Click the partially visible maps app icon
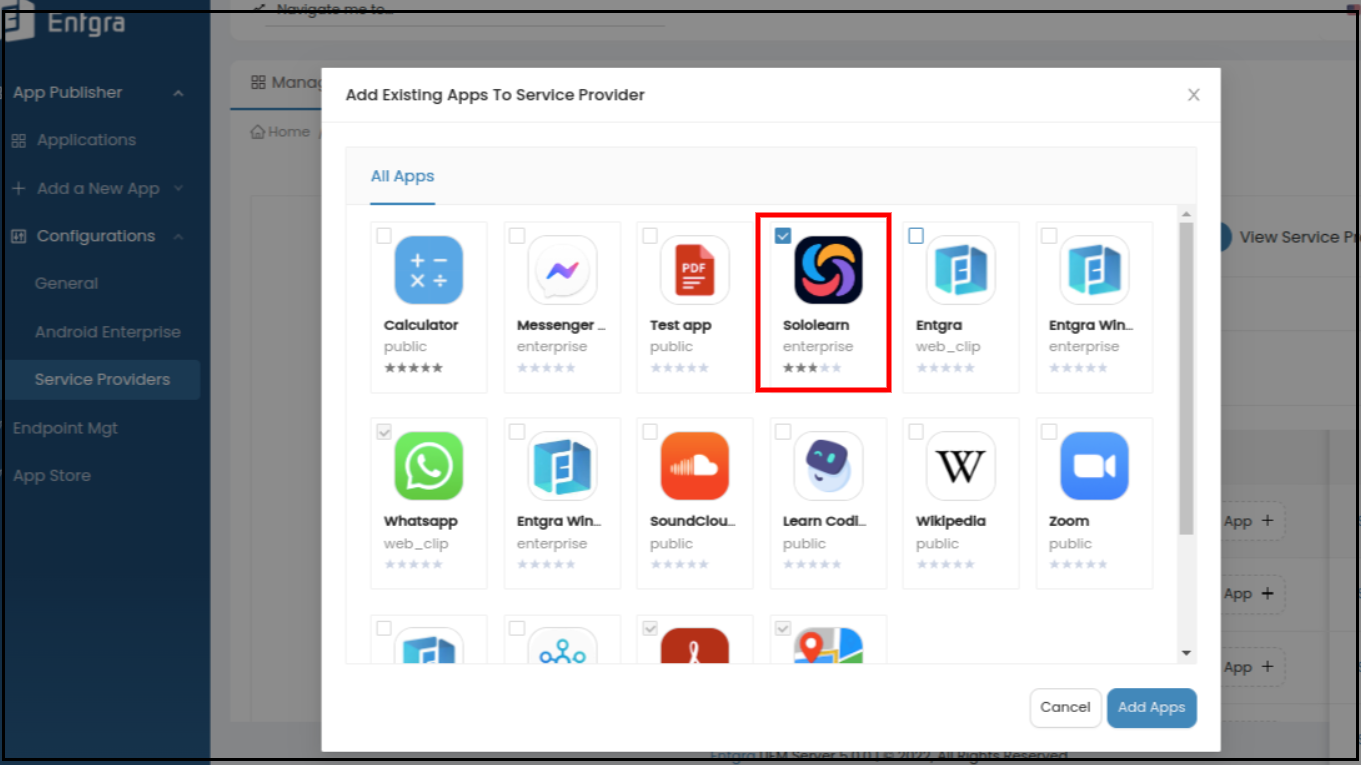This screenshot has width=1361, height=765. click(828, 645)
